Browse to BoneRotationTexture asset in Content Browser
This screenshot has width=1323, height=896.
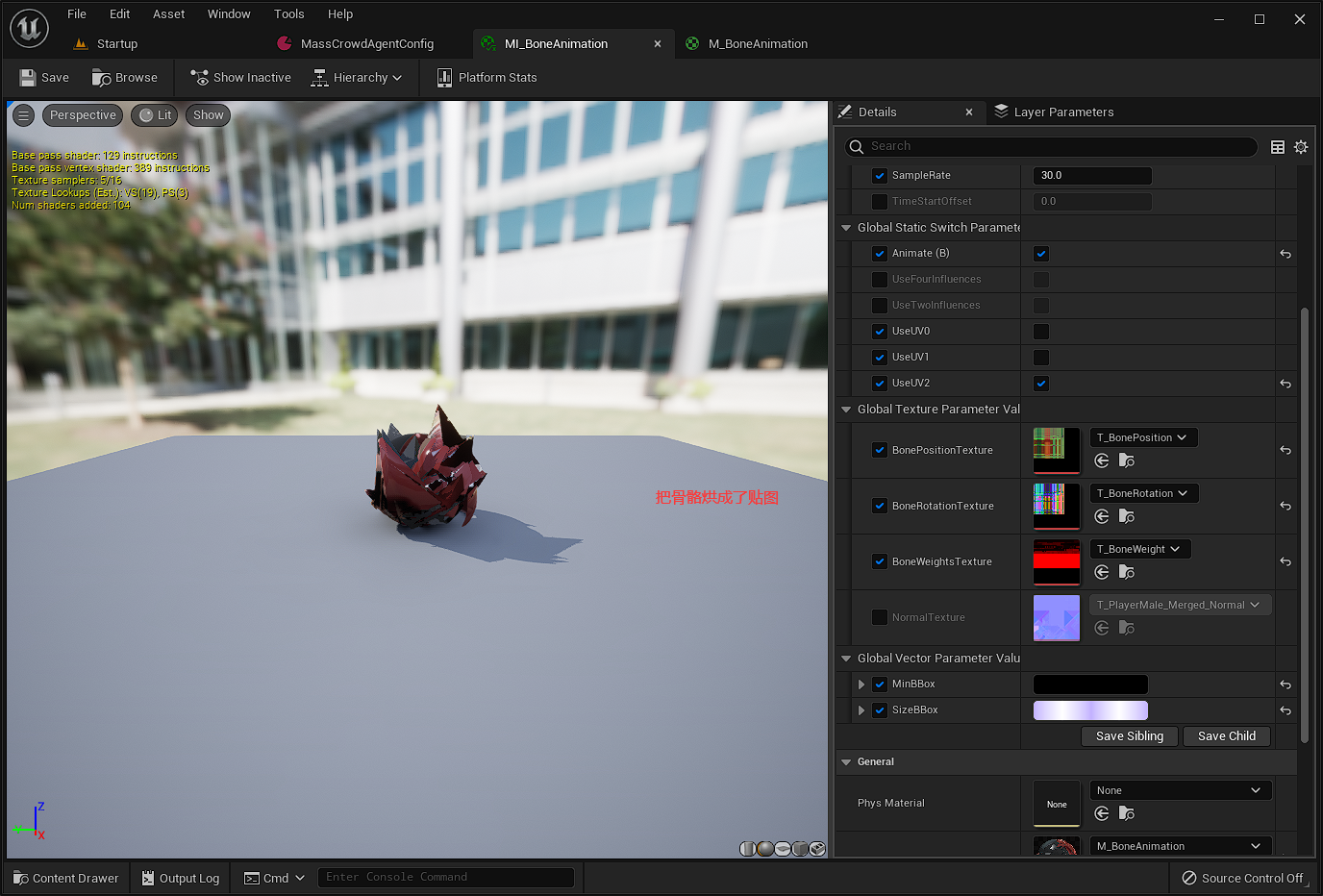[1127, 517]
